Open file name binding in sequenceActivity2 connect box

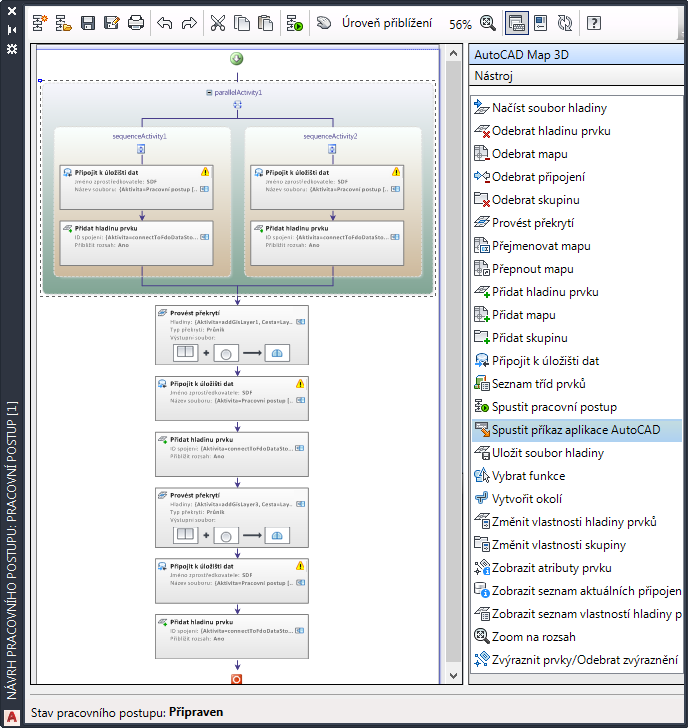(395, 189)
